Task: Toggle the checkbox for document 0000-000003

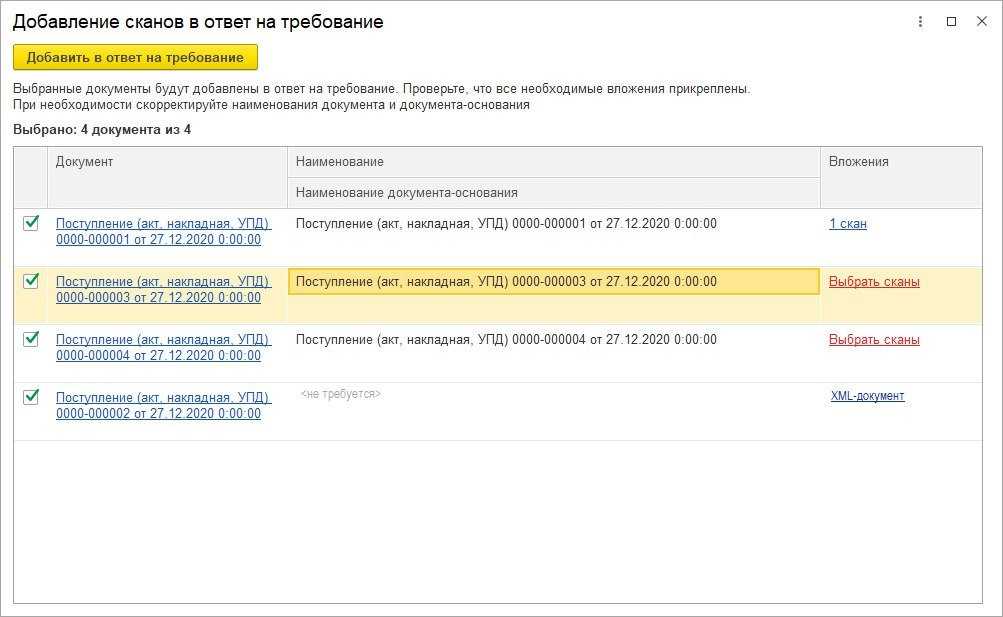Action: coord(31,281)
